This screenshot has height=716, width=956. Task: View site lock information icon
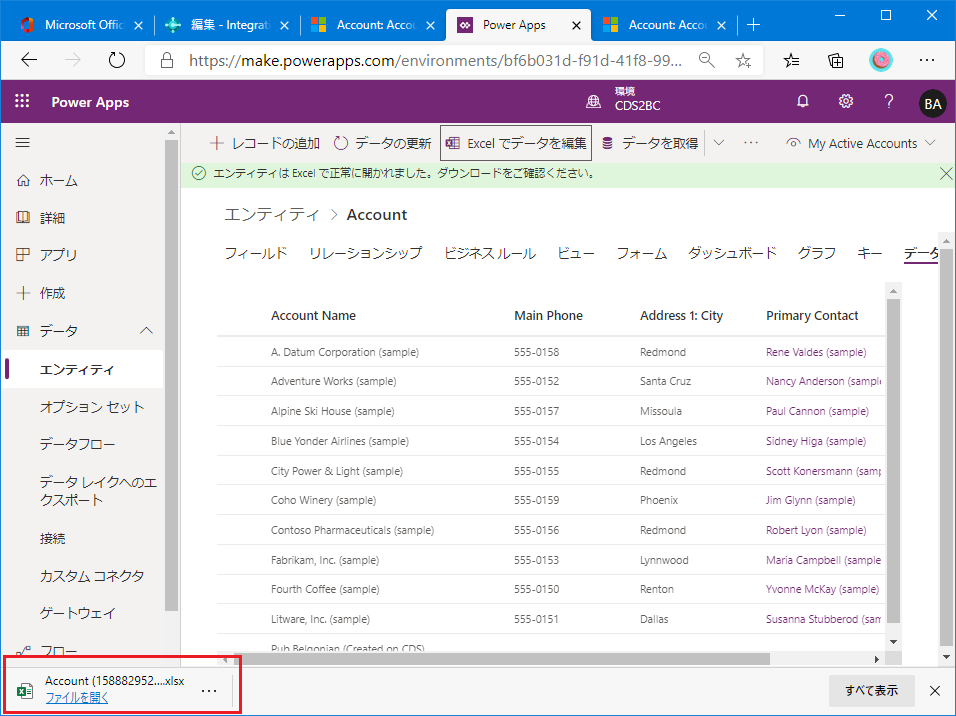pos(166,60)
